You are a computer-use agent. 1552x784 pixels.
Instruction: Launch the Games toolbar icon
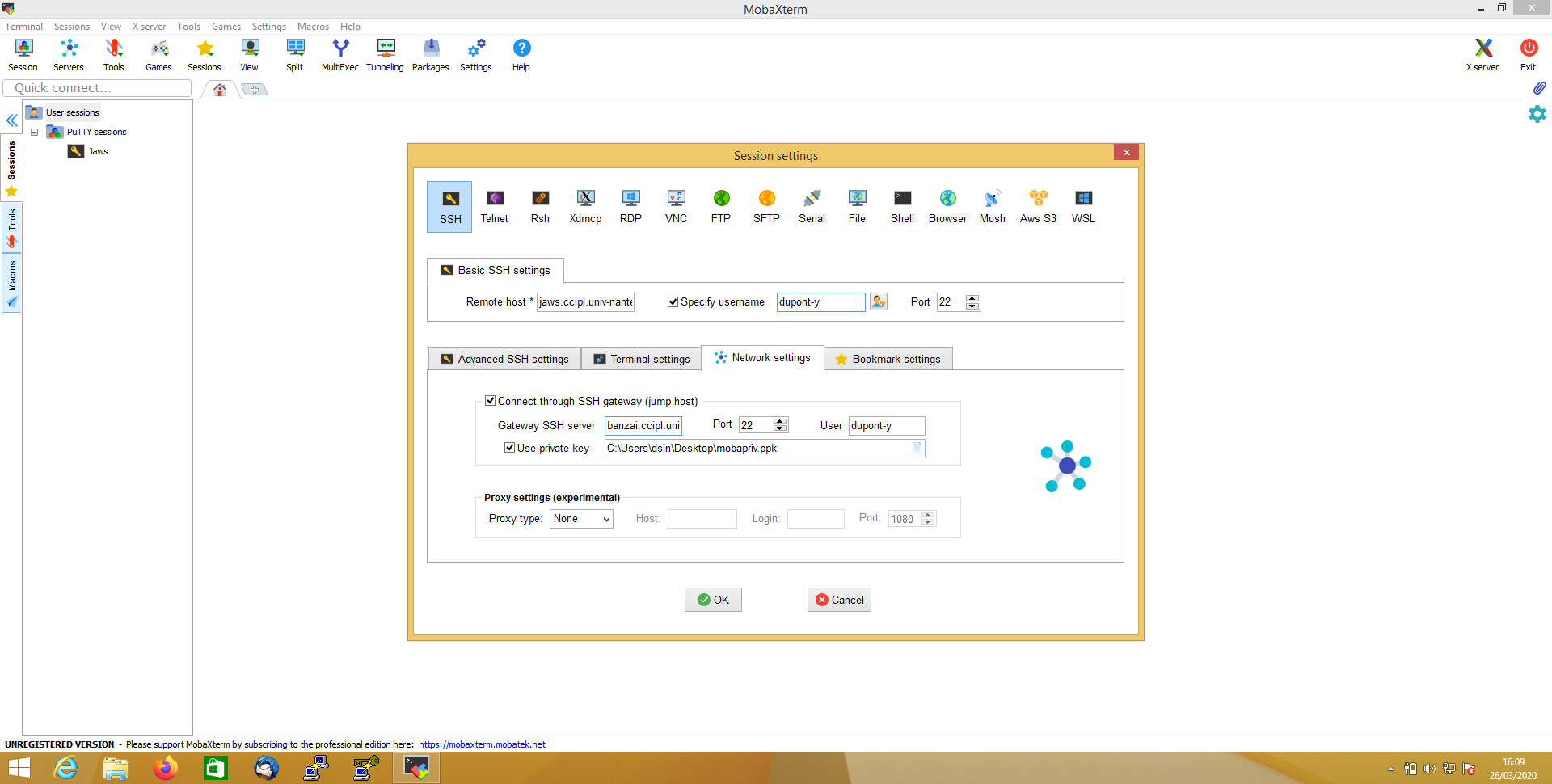[159, 55]
